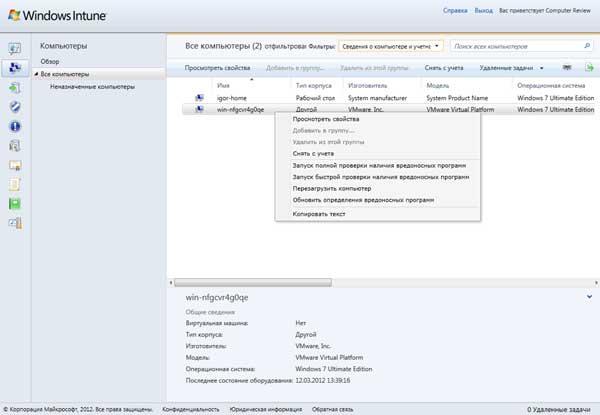Click the horizontal scrollbar right arrow
This screenshot has width=600, height=415.
click(x=596, y=283)
